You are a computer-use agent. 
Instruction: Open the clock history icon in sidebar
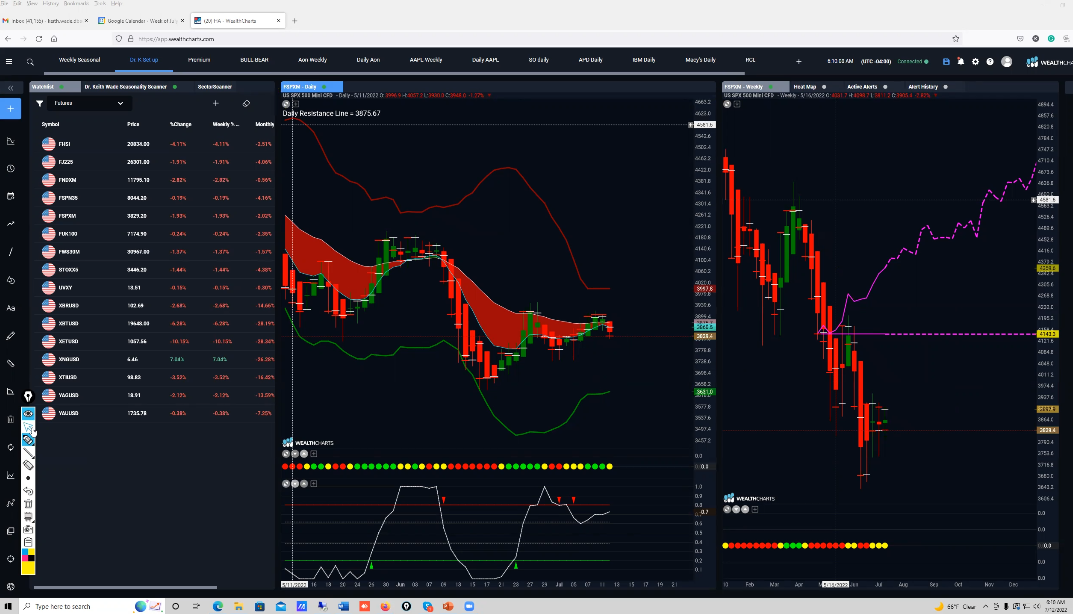coord(10,168)
